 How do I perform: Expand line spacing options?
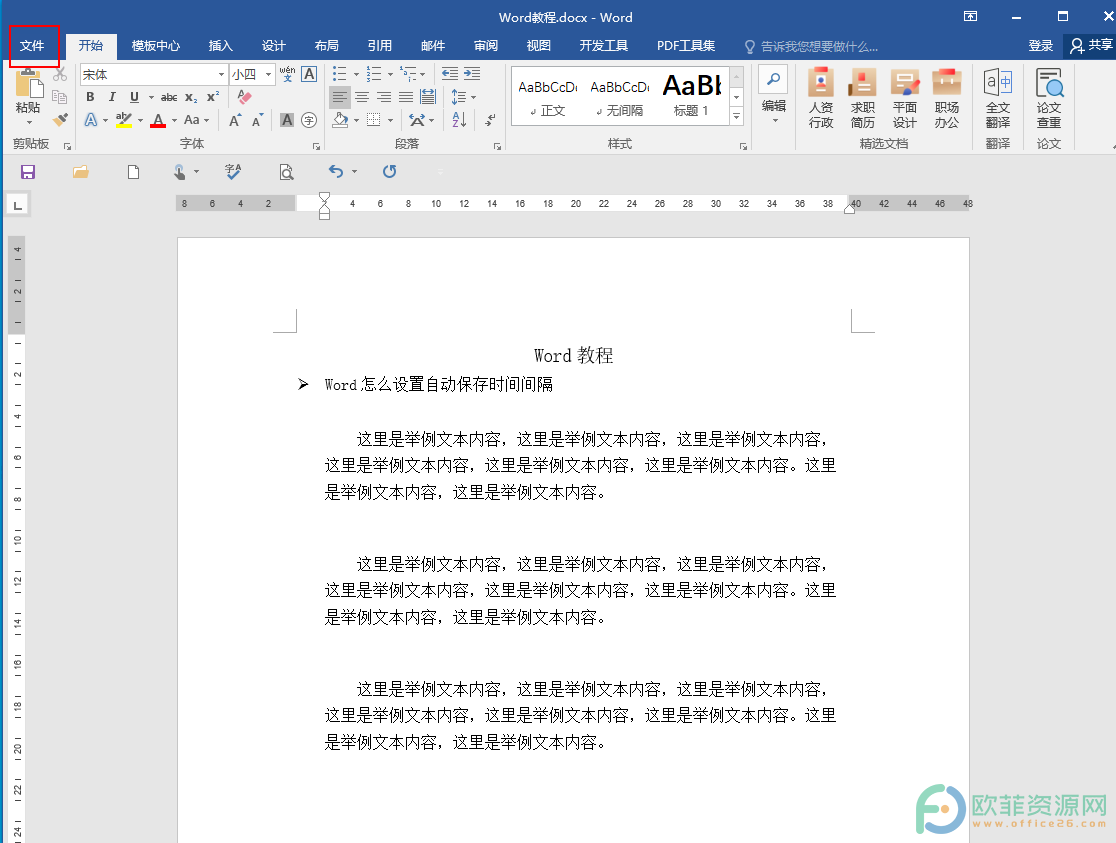point(473,97)
